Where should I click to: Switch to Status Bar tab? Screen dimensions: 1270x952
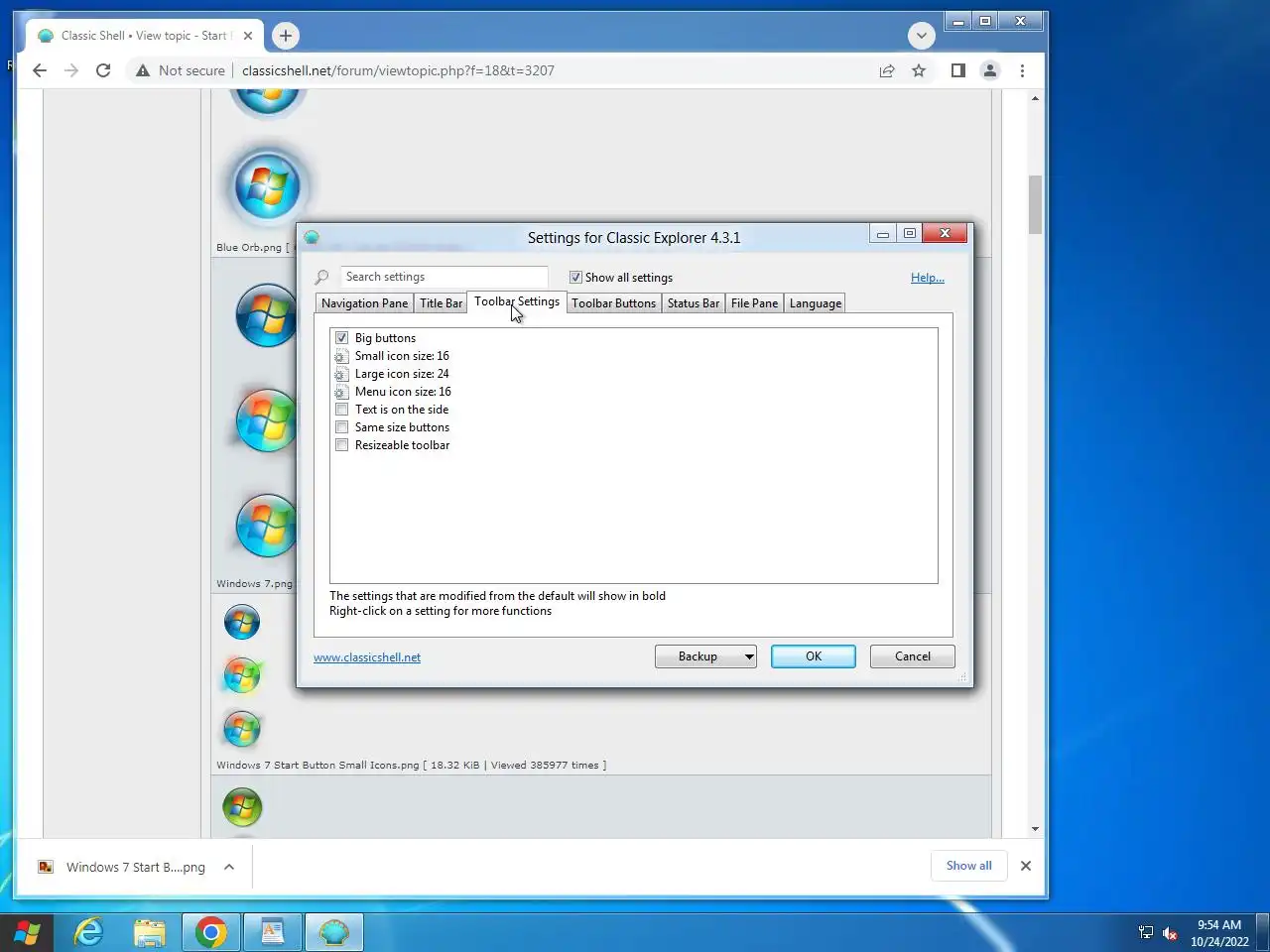[x=693, y=303]
